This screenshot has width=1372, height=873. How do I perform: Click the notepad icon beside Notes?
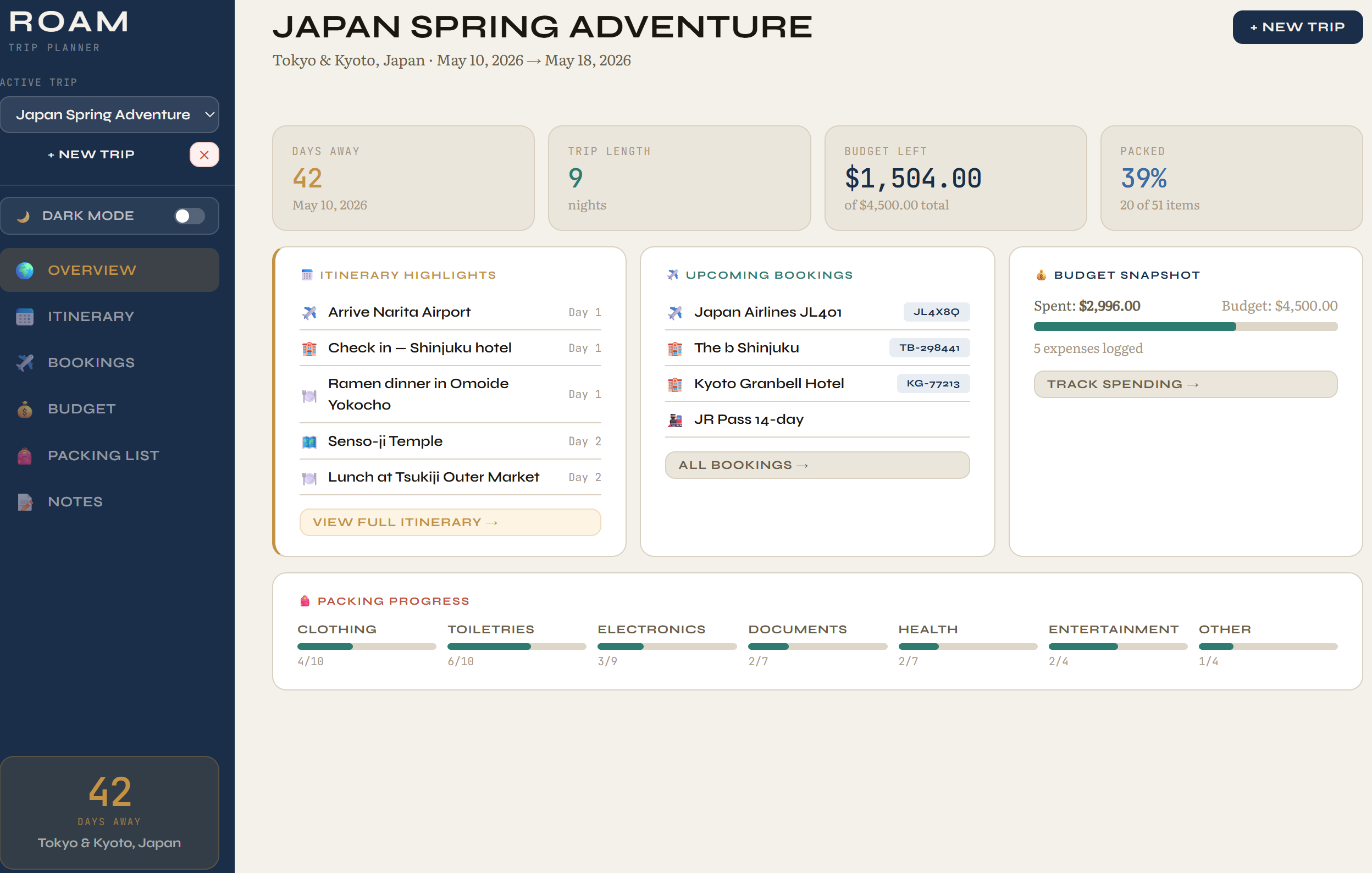[25, 501]
